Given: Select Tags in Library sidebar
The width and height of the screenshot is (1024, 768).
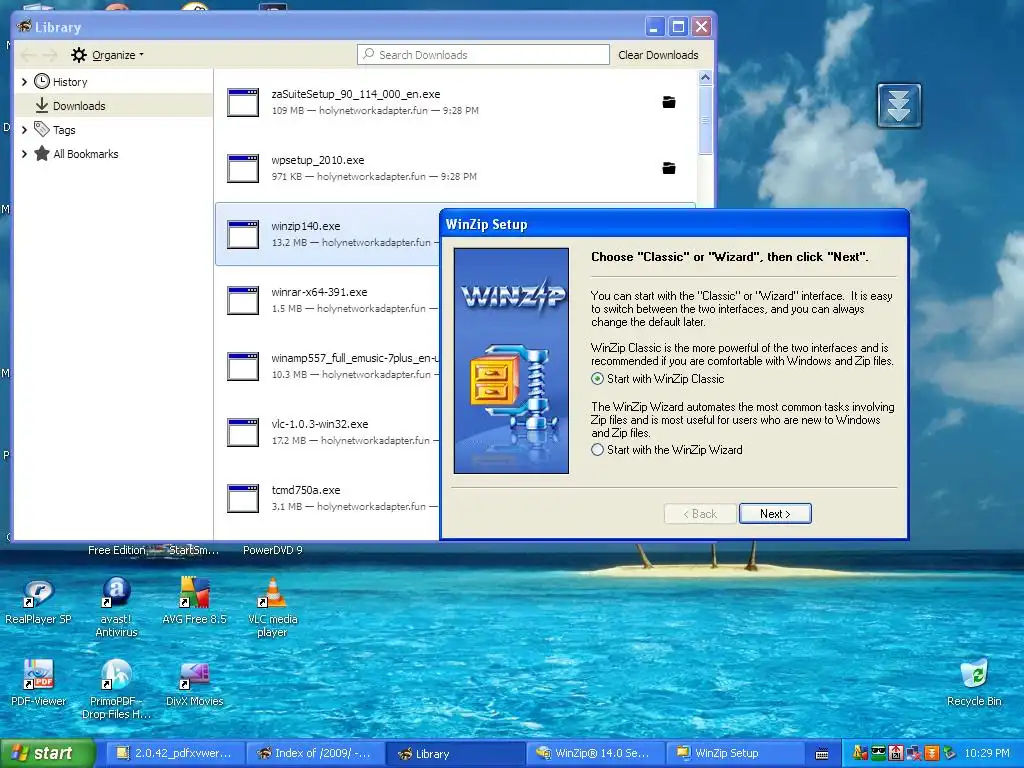Looking at the screenshot, I should [64, 130].
